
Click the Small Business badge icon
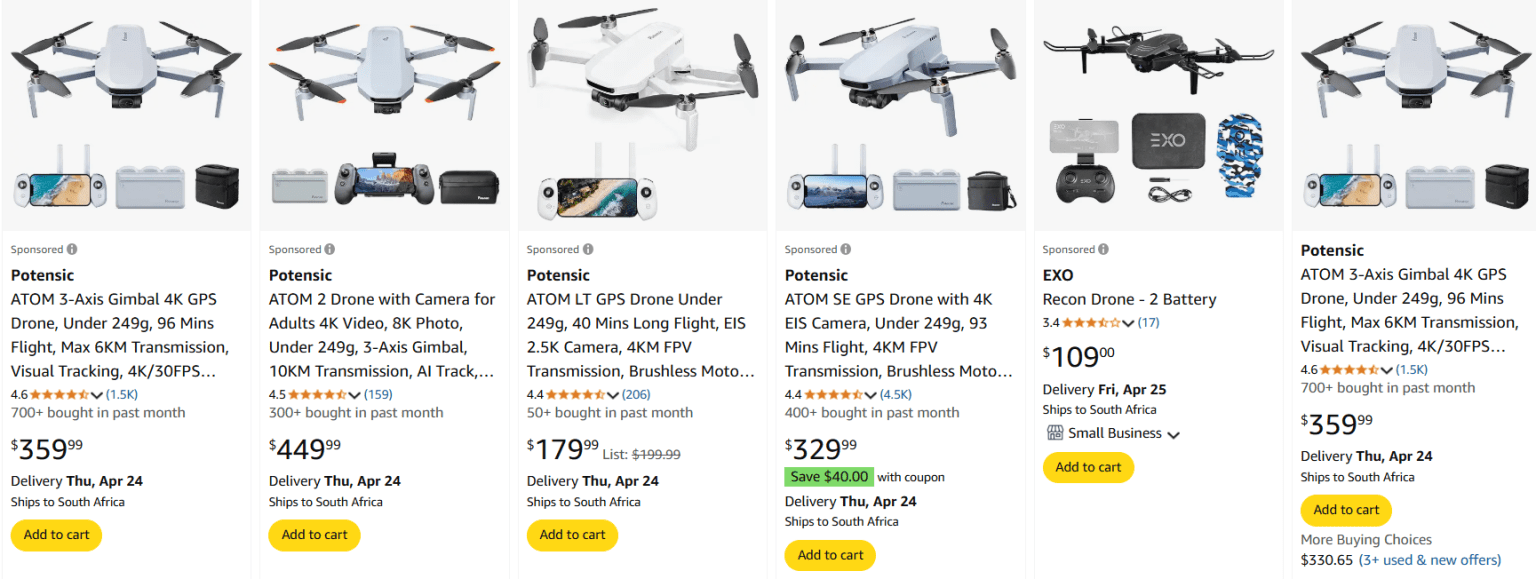click(1057, 433)
